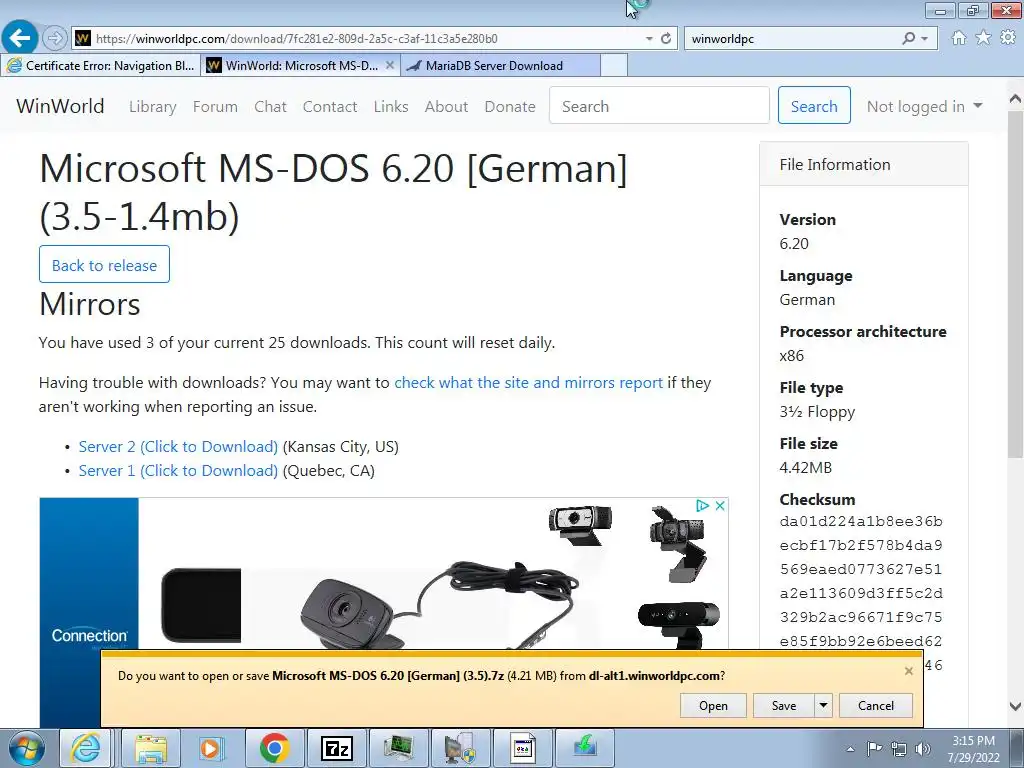The height and width of the screenshot is (768, 1024).
Task: Open About in the WinWorld navbar
Action: pyautogui.click(x=446, y=106)
